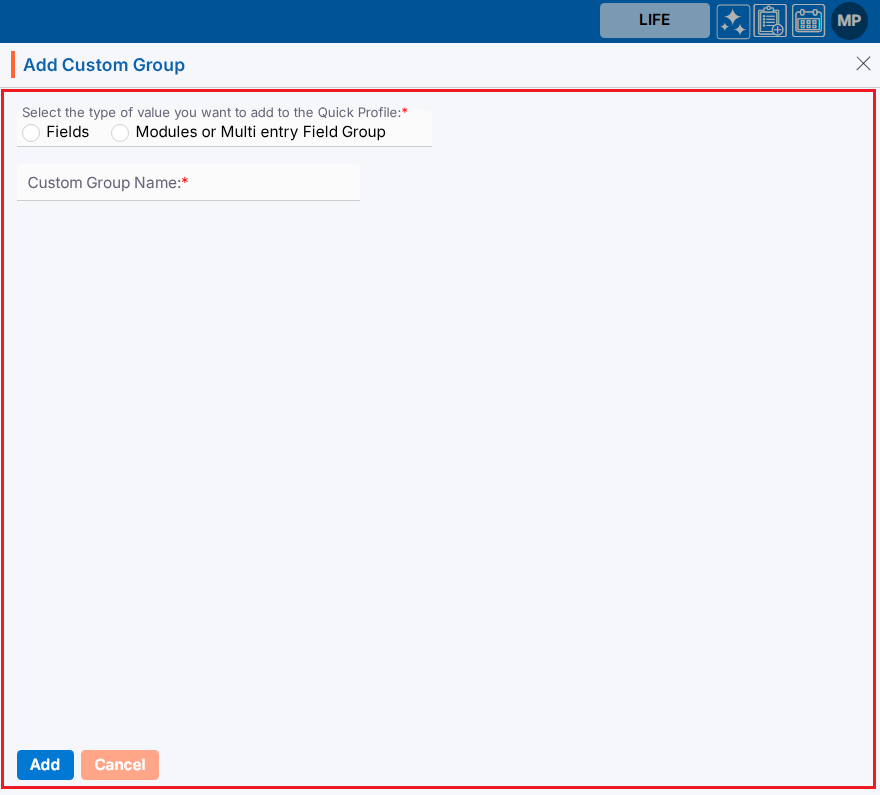This screenshot has height=795, width=880.
Task: Click the Custom Group Name input field
Action: [188, 183]
